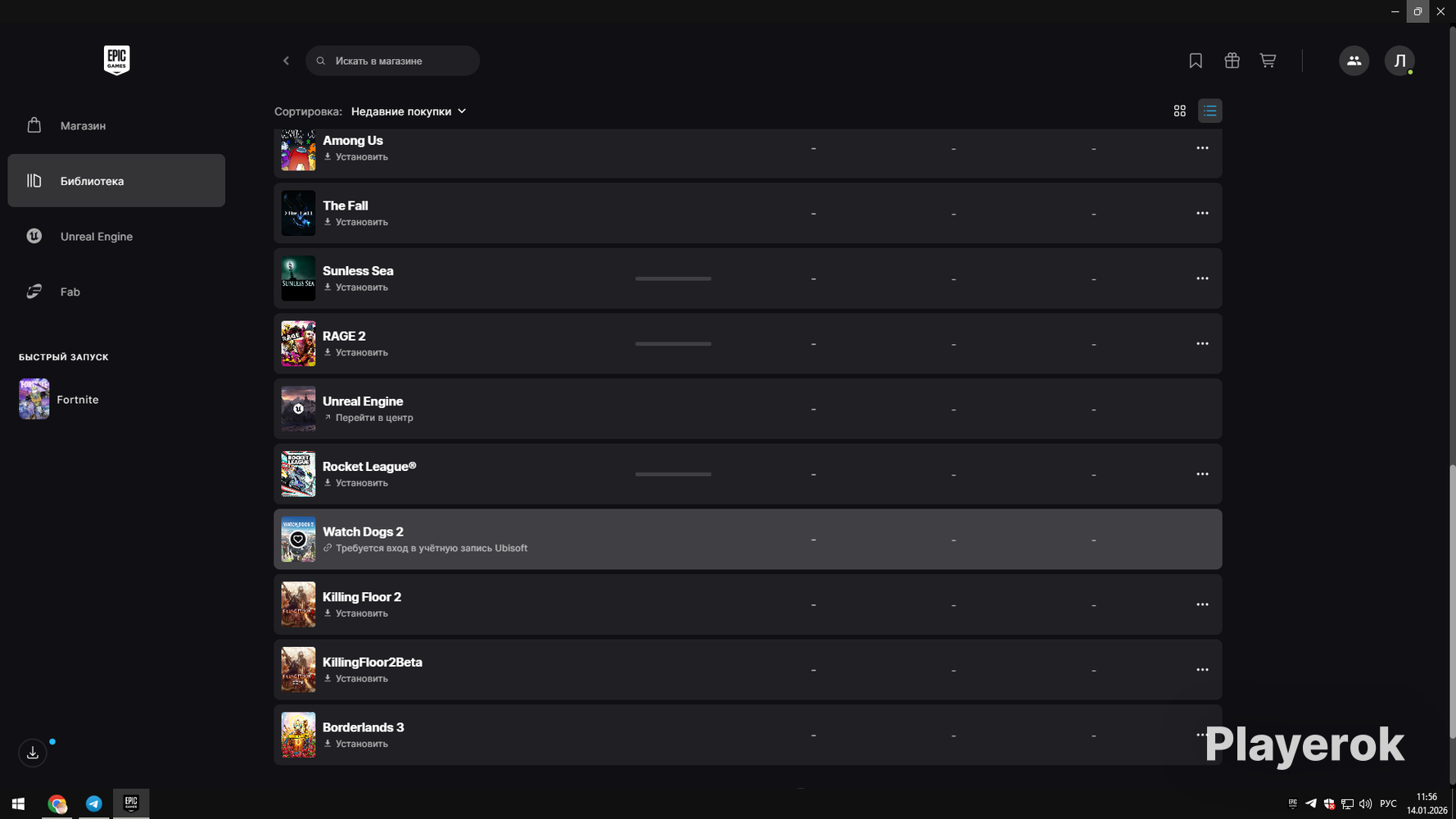The image size is (1456, 819).
Task: Switch the РУС input language indicator
Action: 1388,803
